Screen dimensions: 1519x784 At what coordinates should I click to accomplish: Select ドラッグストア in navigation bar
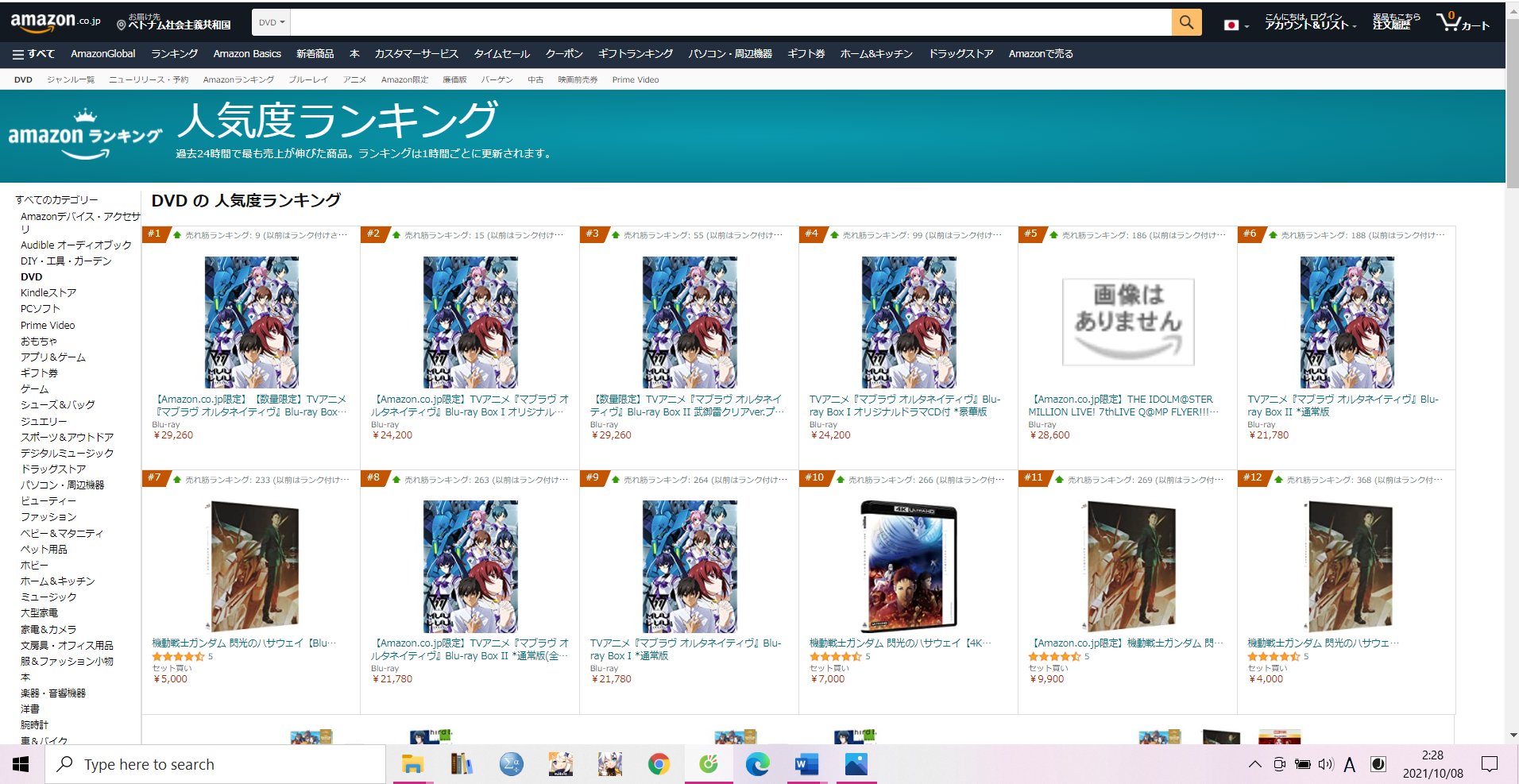pos(960,54)
